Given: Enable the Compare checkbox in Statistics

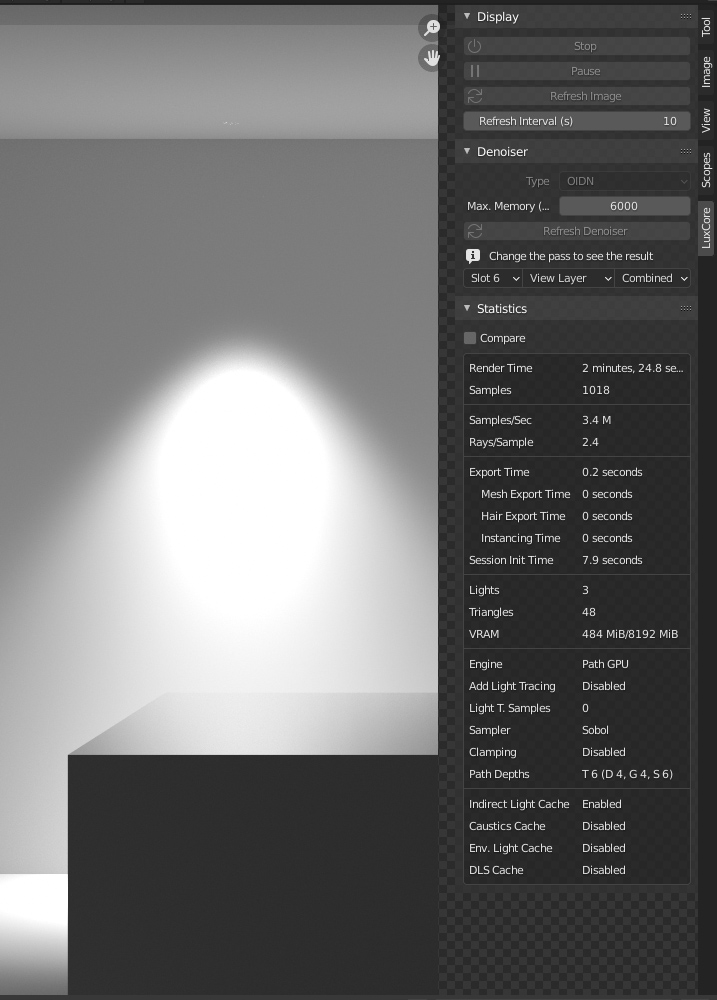Looking at the screenshot, I should point(471,338).
